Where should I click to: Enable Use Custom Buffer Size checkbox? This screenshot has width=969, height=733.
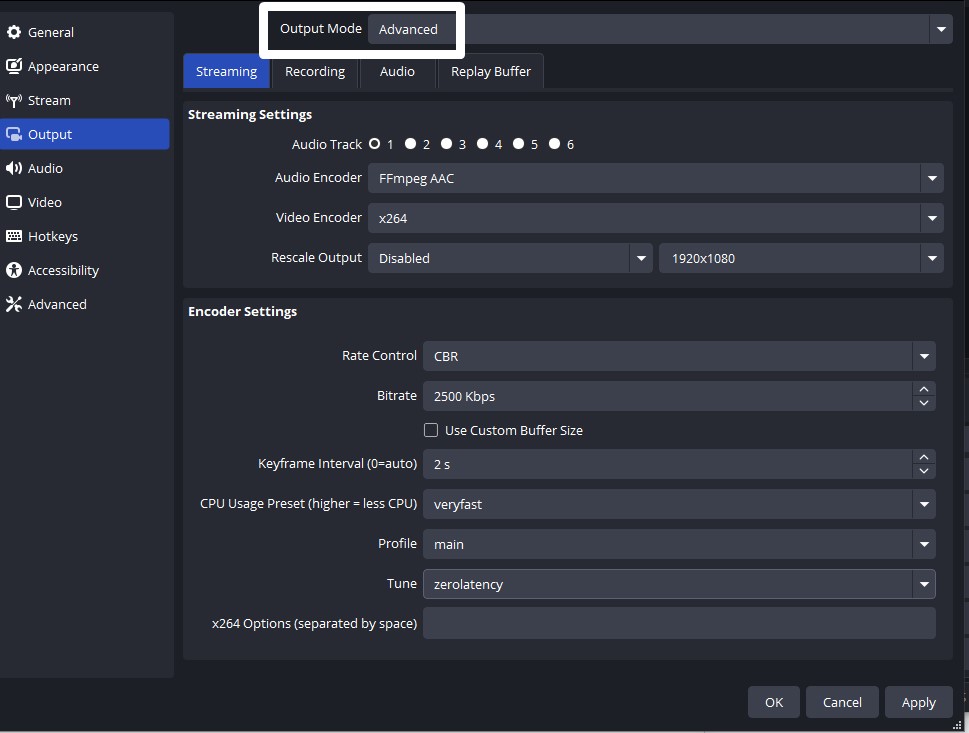(431, 430)
